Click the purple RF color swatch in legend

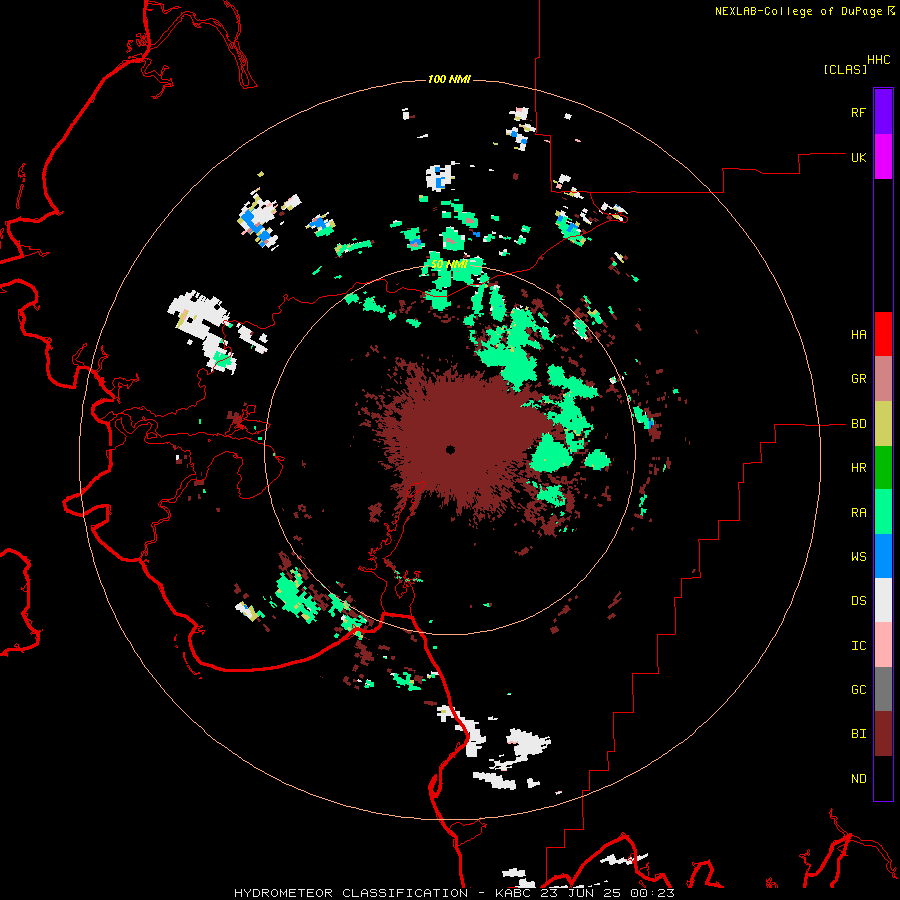883,112
